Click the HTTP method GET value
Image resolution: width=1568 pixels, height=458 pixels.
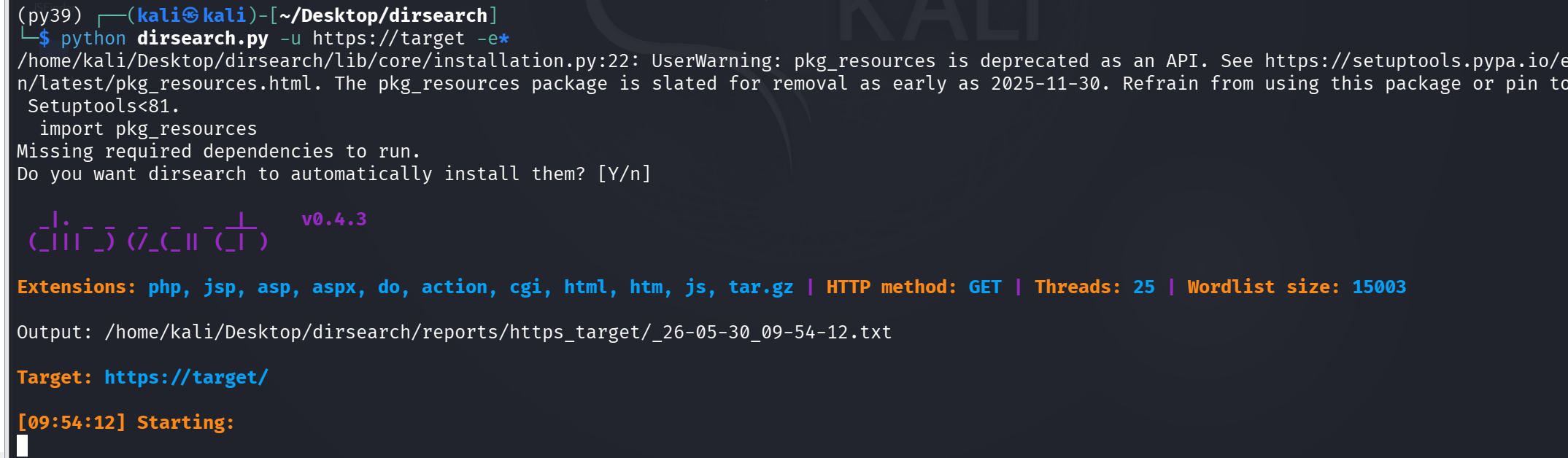point(985,287)
